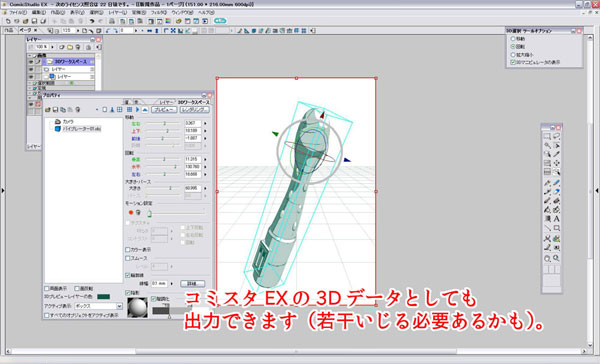This screenshot has width=600, height=364.
Task: Select the Text (A) tool in toolbox
Action: click(556, 219)
